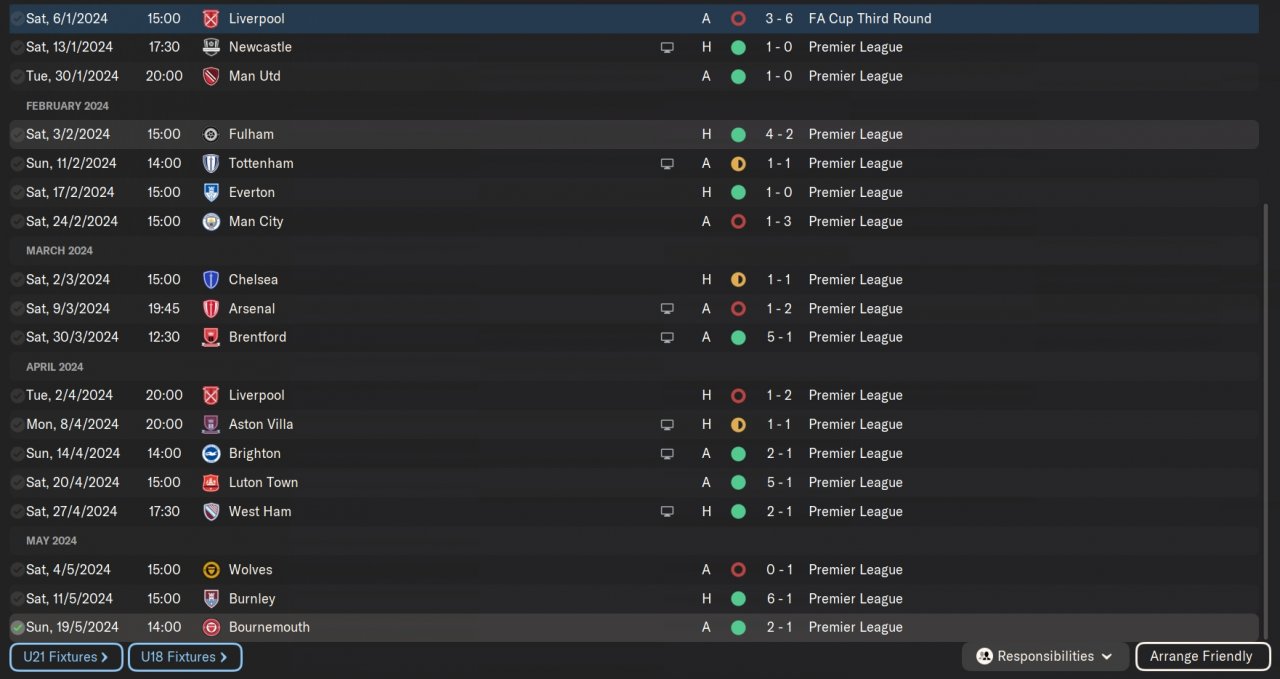The height and width of the screenshot is (679, 1280).
Task: Open the 6 - 1 Burnley match result
Action: [779, 598]
